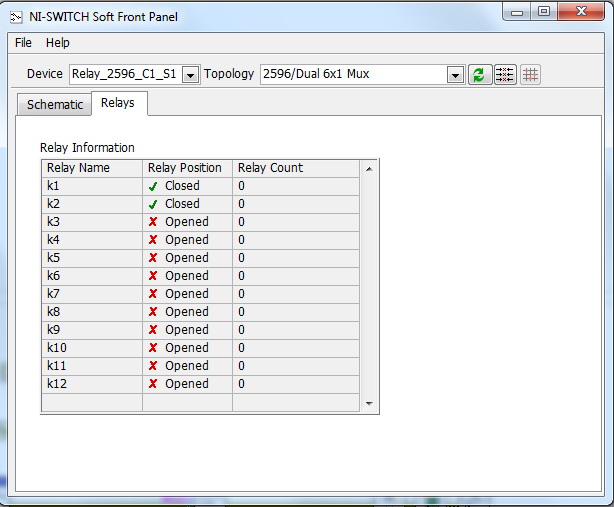Image resolution: width=614 pixels, height=507 pixels.
Task: Click the red X icon for k11
Action: click(x=153, y=366)
